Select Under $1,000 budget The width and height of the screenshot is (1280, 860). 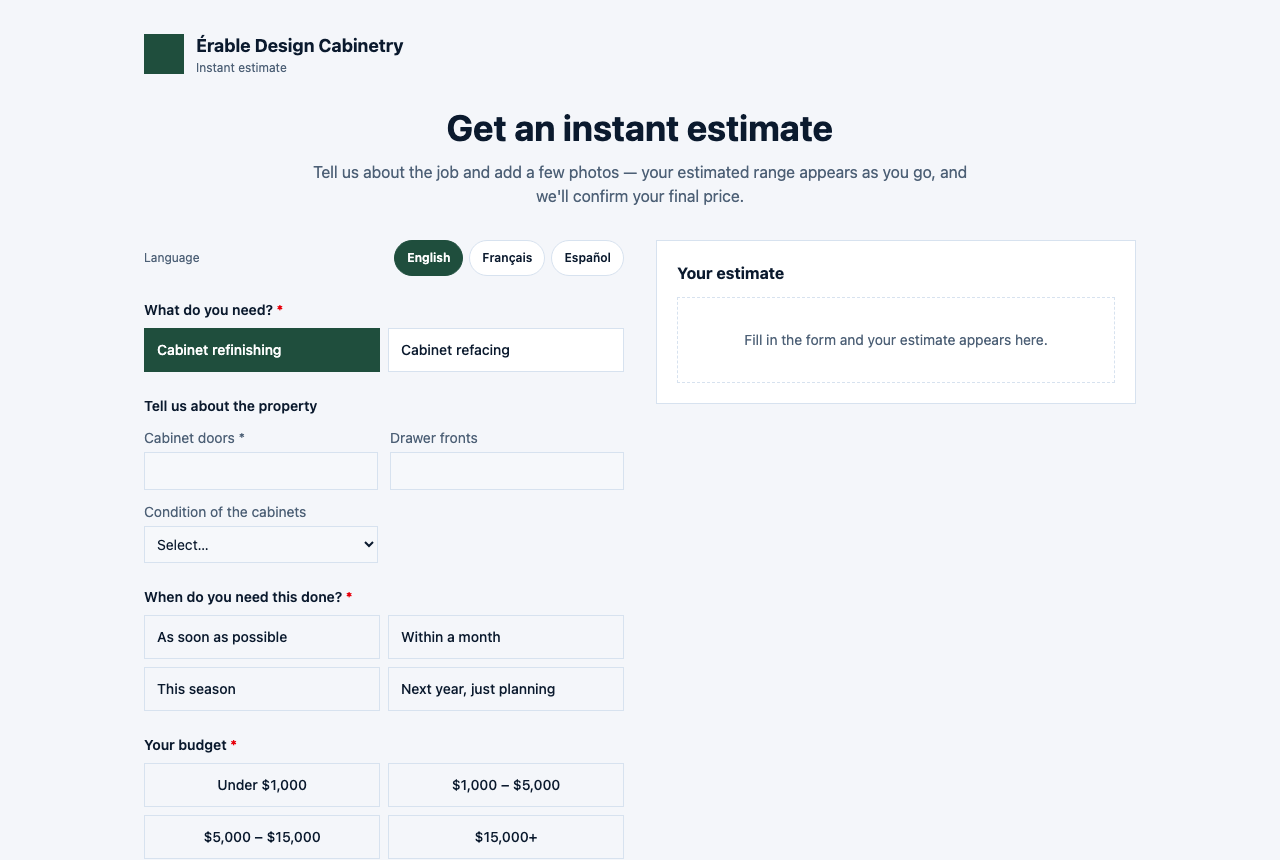point(262,785)
